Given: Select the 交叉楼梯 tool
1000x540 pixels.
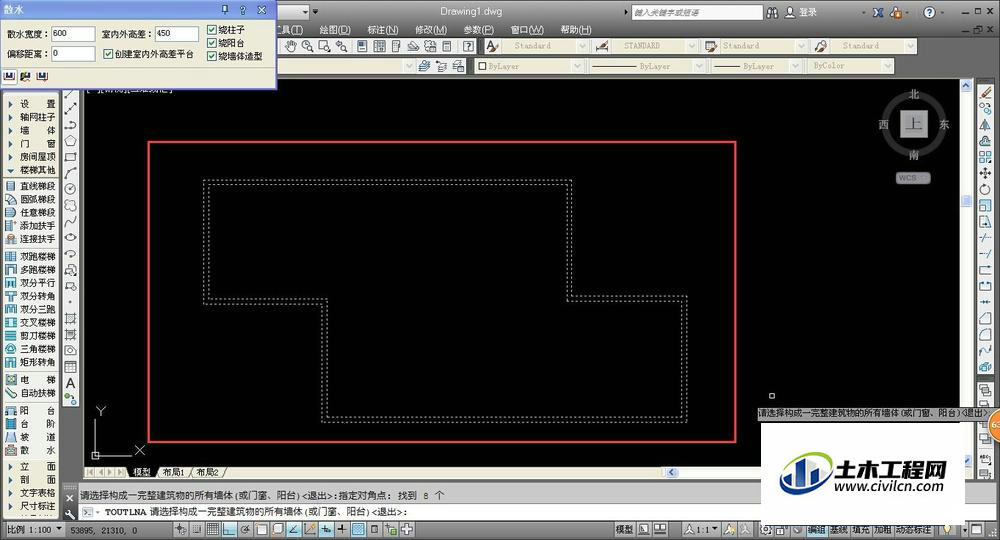Looking at the screenshot, I should [x=30, y=323].
